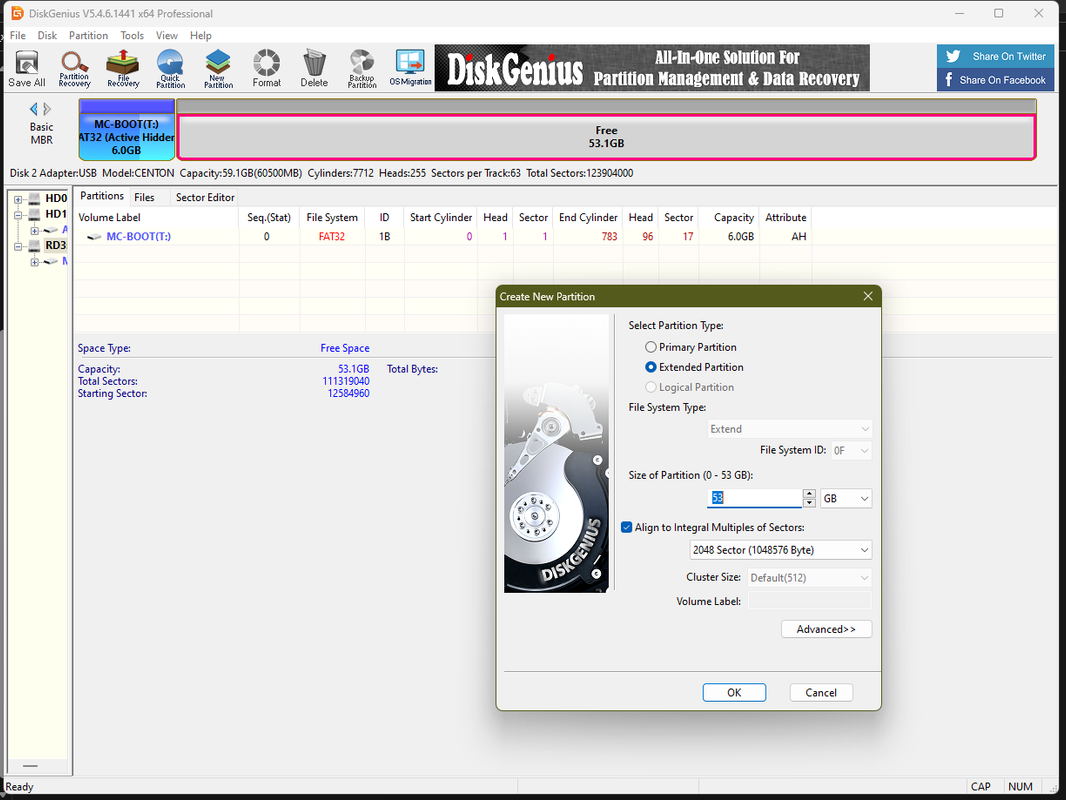Open the Quick Partition tool

pos(170,68)
